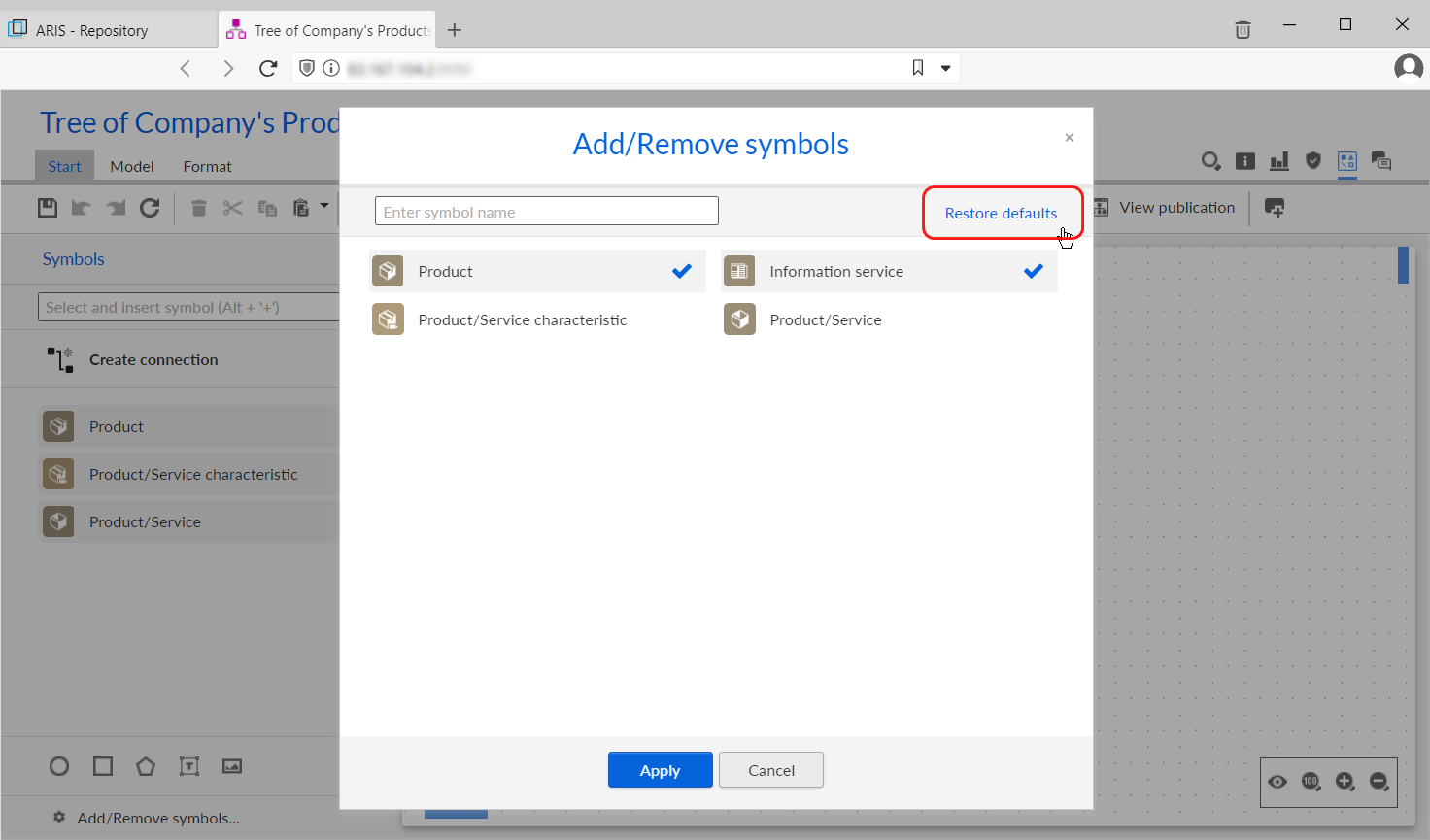This screenshot has width=1430, height=840.
Task: Open the Find/search icon at top right
Action: [1210, 162]
